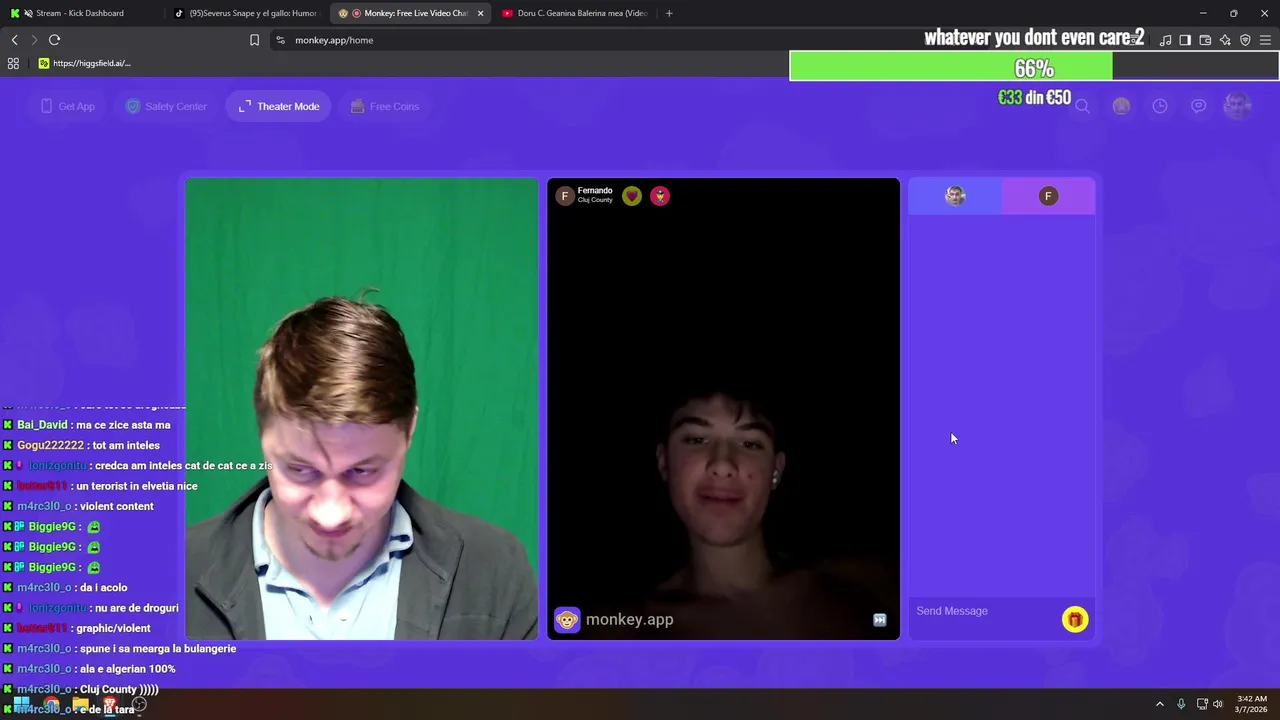Open the volume tray icon
The image size is (1280, 720).
(x=1218, y=704)
